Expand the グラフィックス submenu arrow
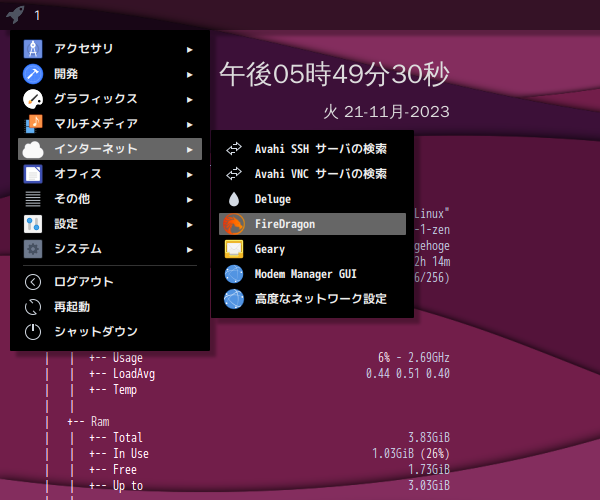This screenshot has height=500, width=600. pyautogui.click(x=189, y=99)
